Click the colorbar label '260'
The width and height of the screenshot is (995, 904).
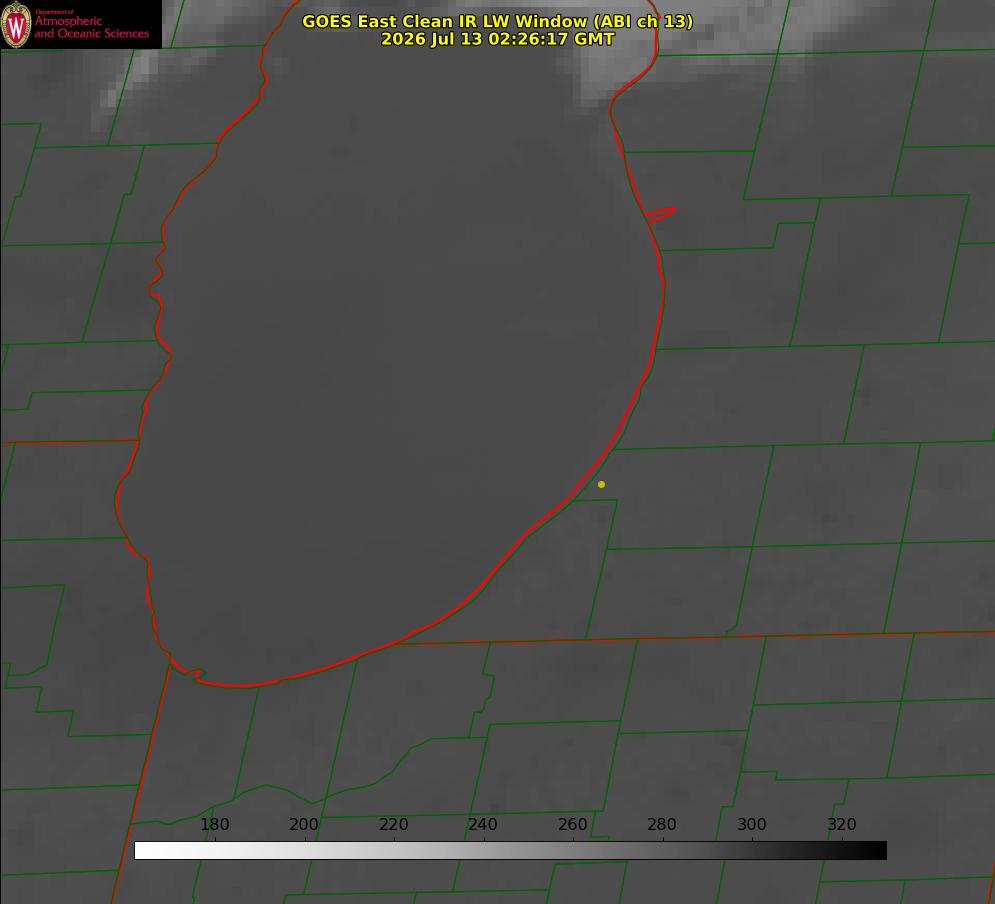coord(572,824)
